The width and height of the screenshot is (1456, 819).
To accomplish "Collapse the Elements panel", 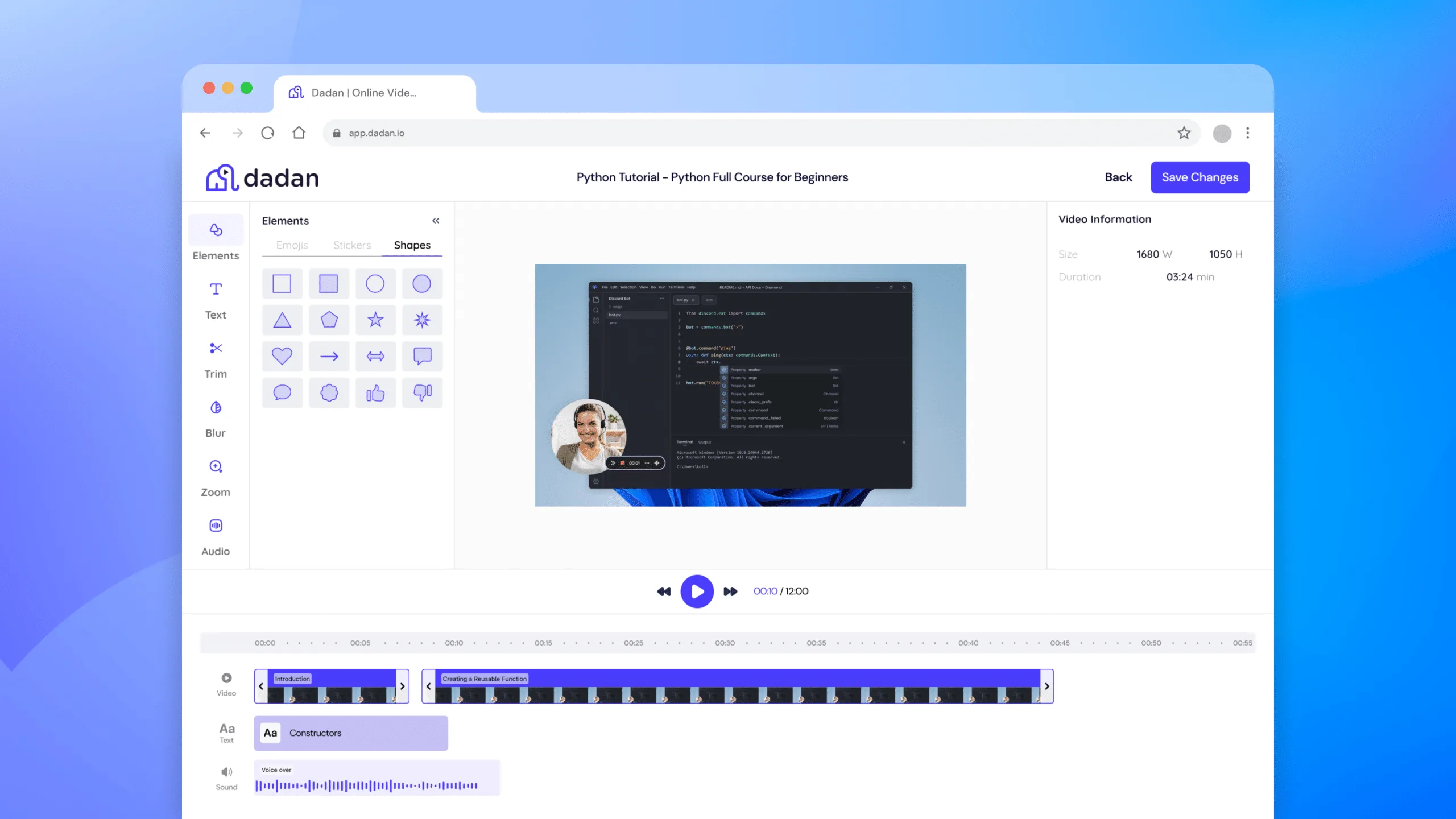I will click(436, 220).
